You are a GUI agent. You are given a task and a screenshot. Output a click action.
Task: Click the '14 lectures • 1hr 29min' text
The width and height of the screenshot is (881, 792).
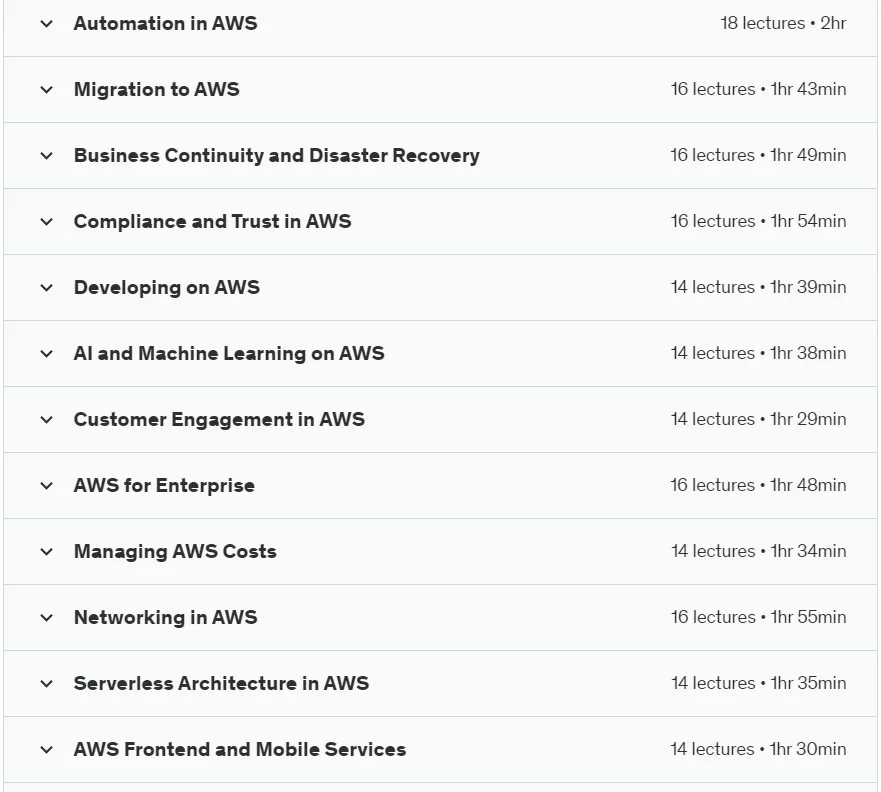click(x=759, y=419)
